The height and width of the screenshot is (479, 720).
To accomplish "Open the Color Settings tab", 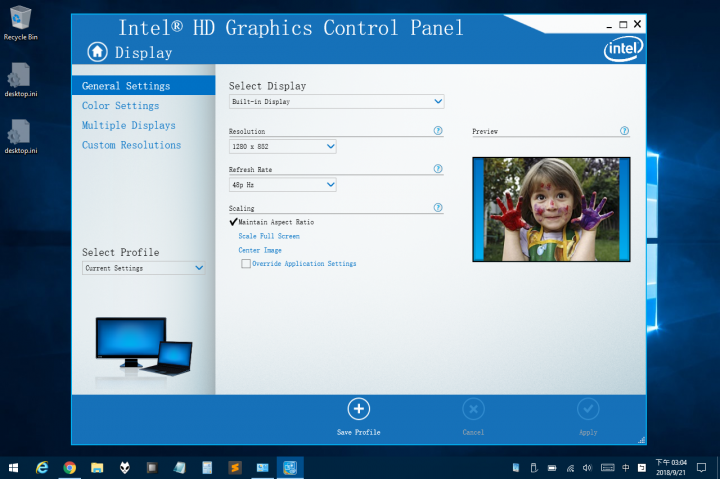I will (120, 106).
